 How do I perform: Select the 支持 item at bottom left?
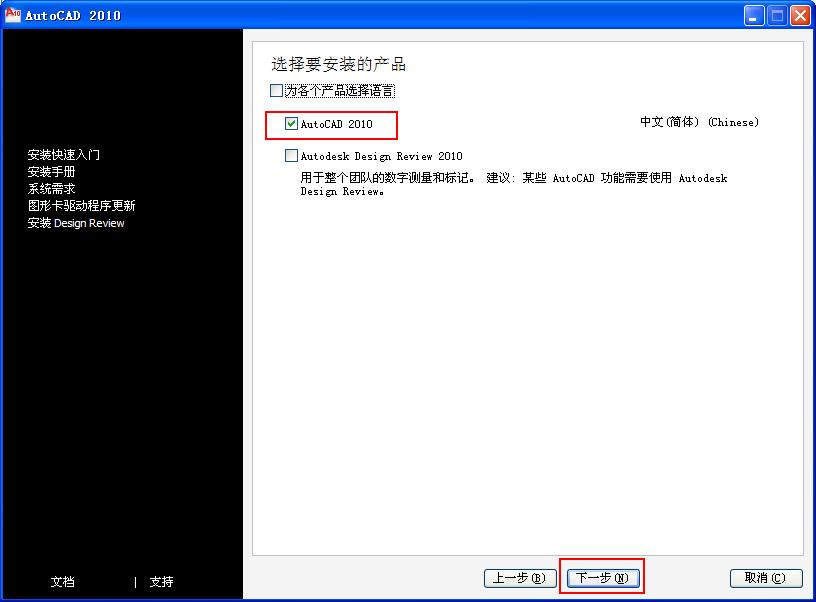point(161,582)
